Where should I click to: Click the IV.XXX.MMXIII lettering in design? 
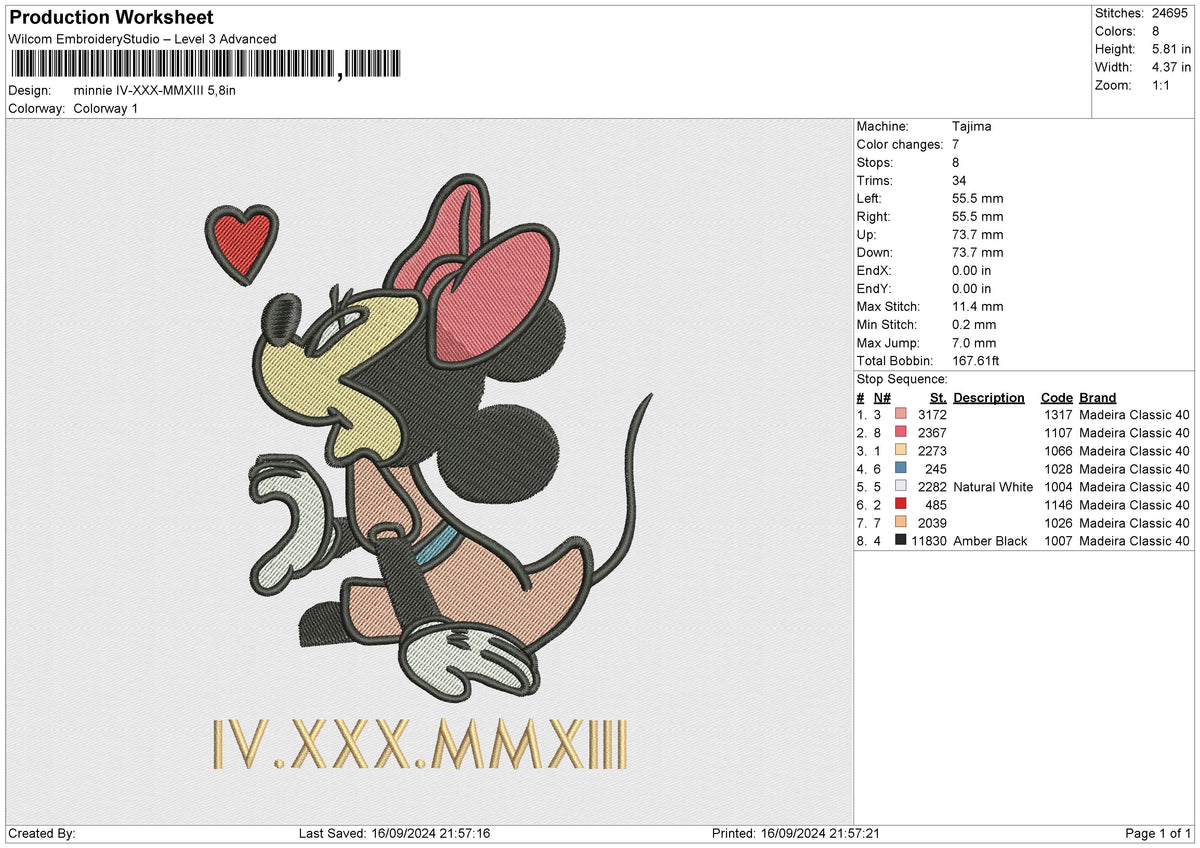coord(421,744)
